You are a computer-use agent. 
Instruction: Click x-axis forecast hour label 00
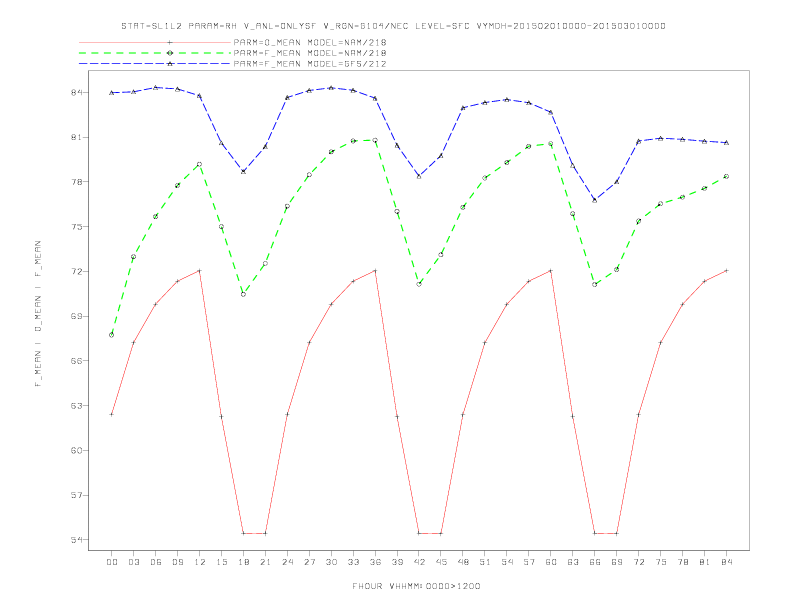click(x=112, y=562)
